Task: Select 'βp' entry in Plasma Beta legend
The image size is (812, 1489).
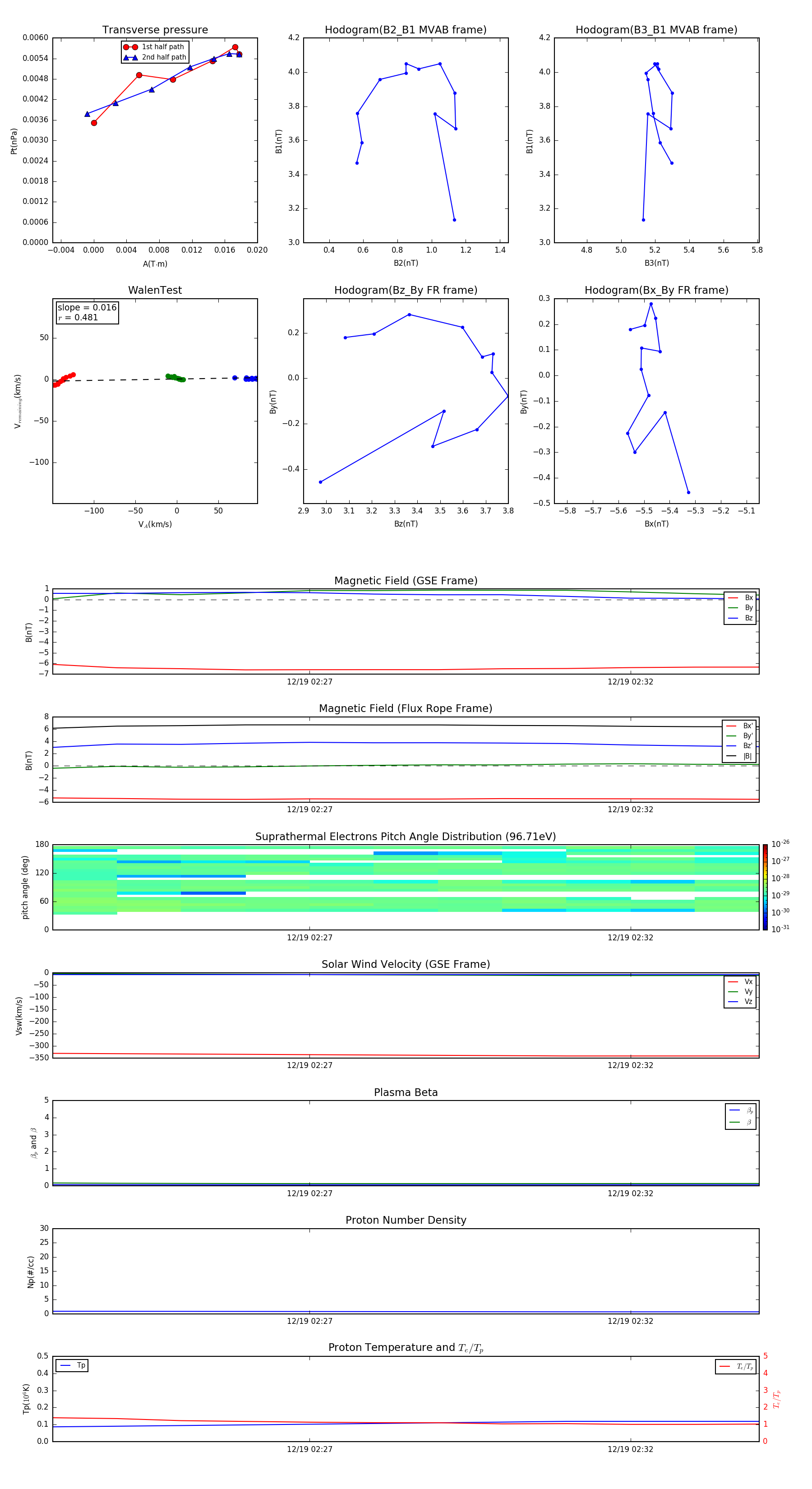Action: pos(741,1110)
